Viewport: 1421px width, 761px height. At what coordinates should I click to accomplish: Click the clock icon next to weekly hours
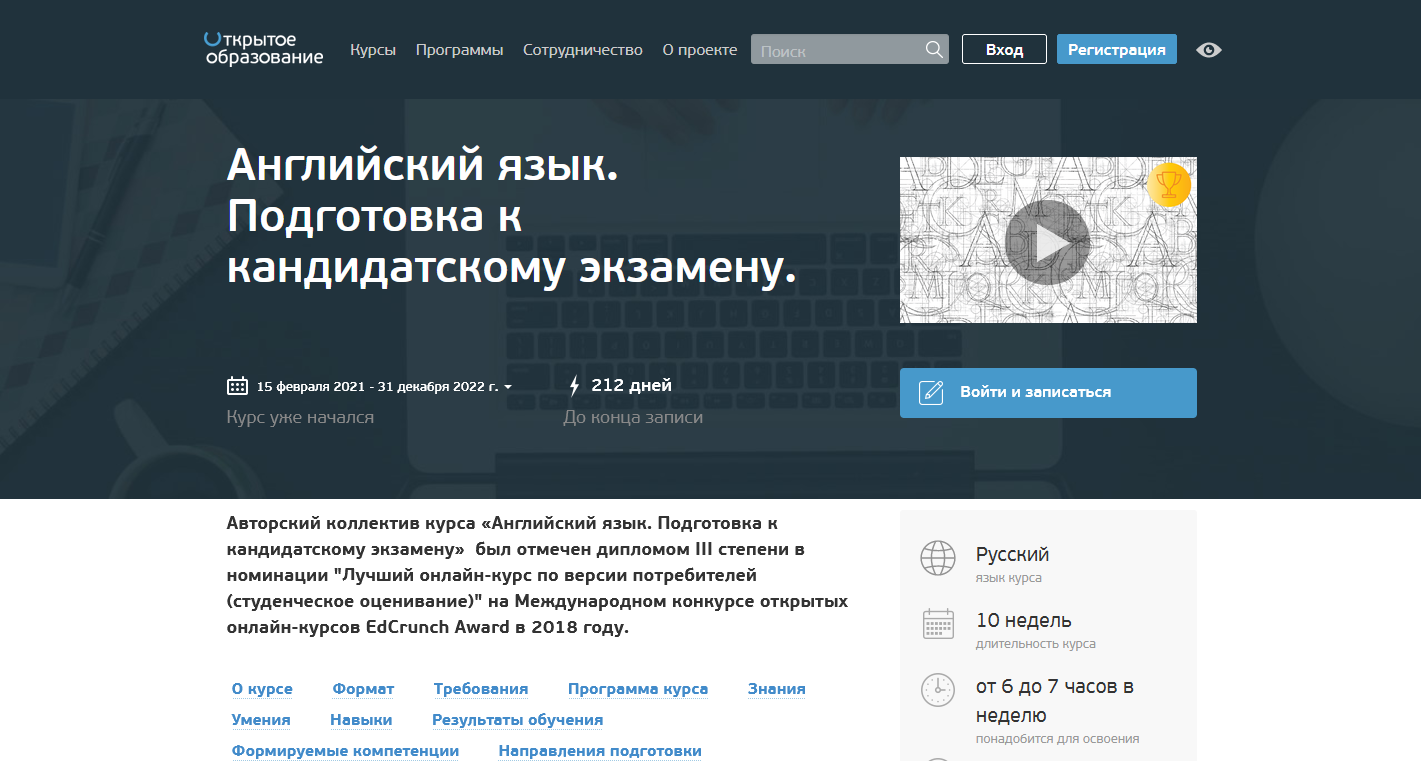click(x=937, y=690)
